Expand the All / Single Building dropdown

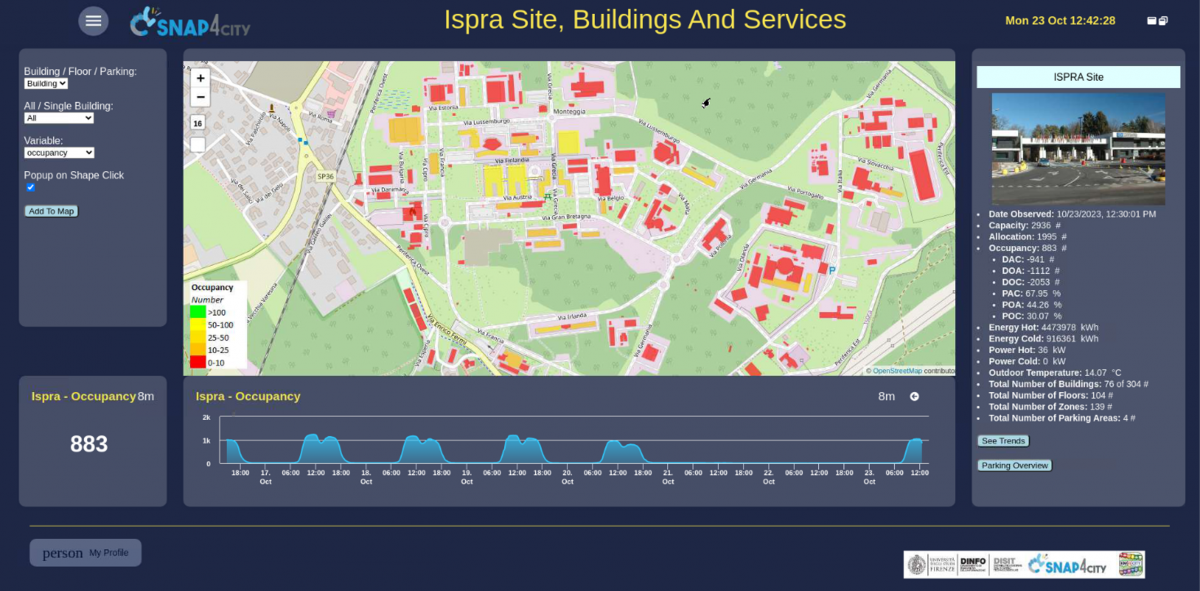[59, 118]
